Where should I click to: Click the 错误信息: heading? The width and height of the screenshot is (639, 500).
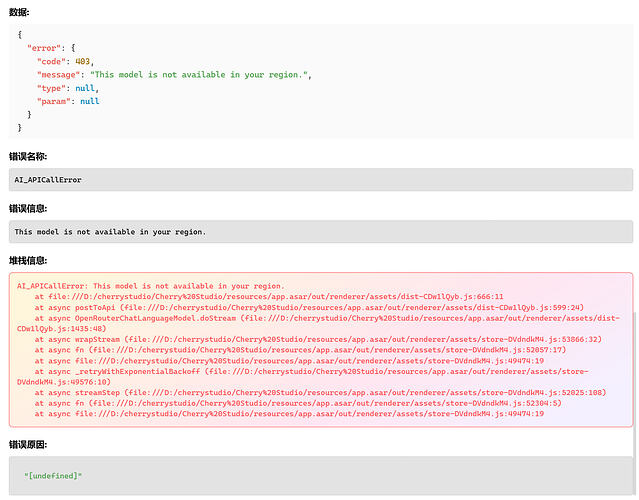(x=28, y=209)
